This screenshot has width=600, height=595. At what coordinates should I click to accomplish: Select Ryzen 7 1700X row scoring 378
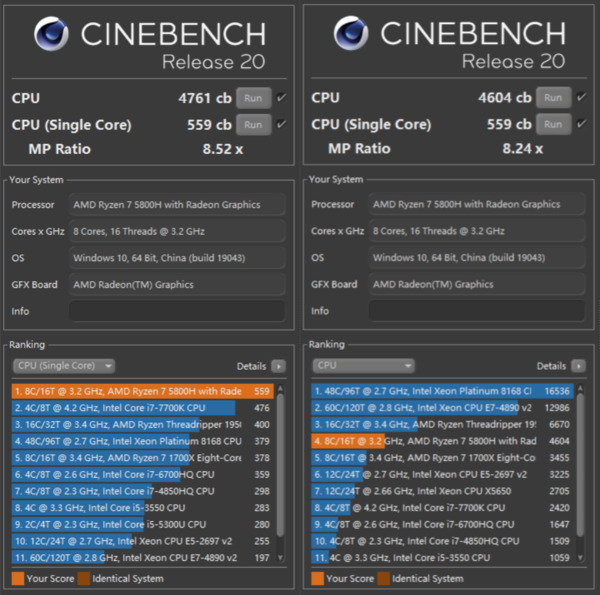click(x=142, y=458)
